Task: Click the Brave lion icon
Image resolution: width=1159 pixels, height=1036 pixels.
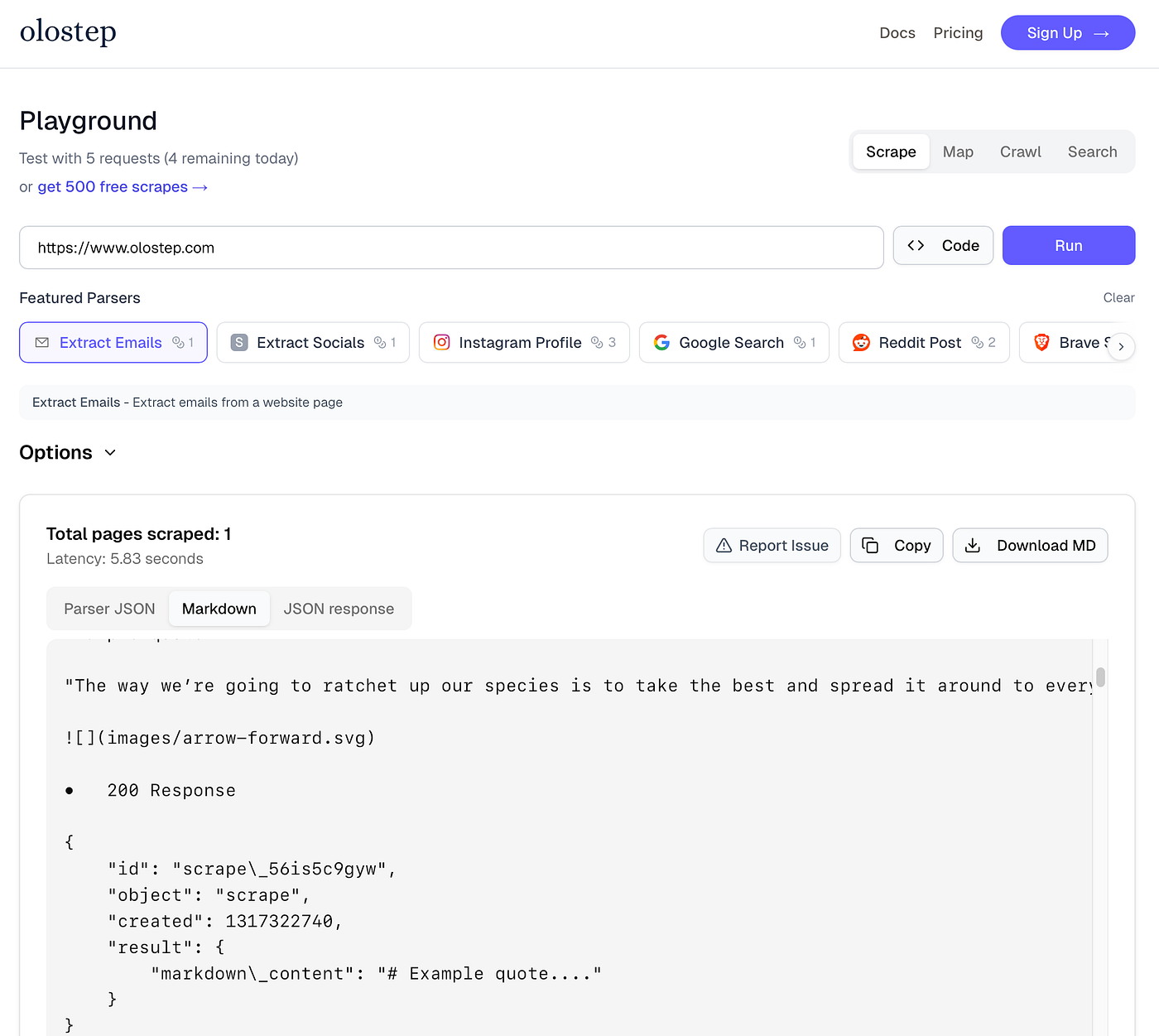Action: coord(1042,343)
